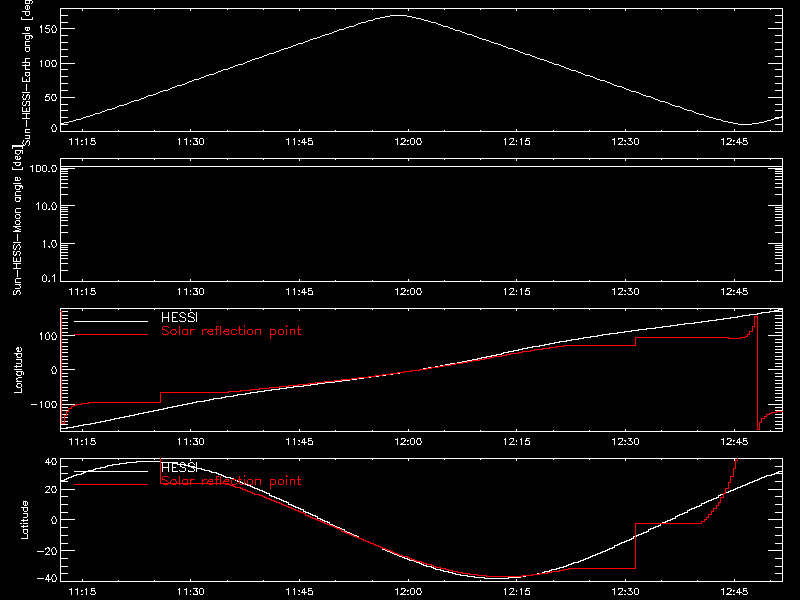Click the 10.0 tick on Moon angle axis
This screenshot has width=800, height=600.
46,206
